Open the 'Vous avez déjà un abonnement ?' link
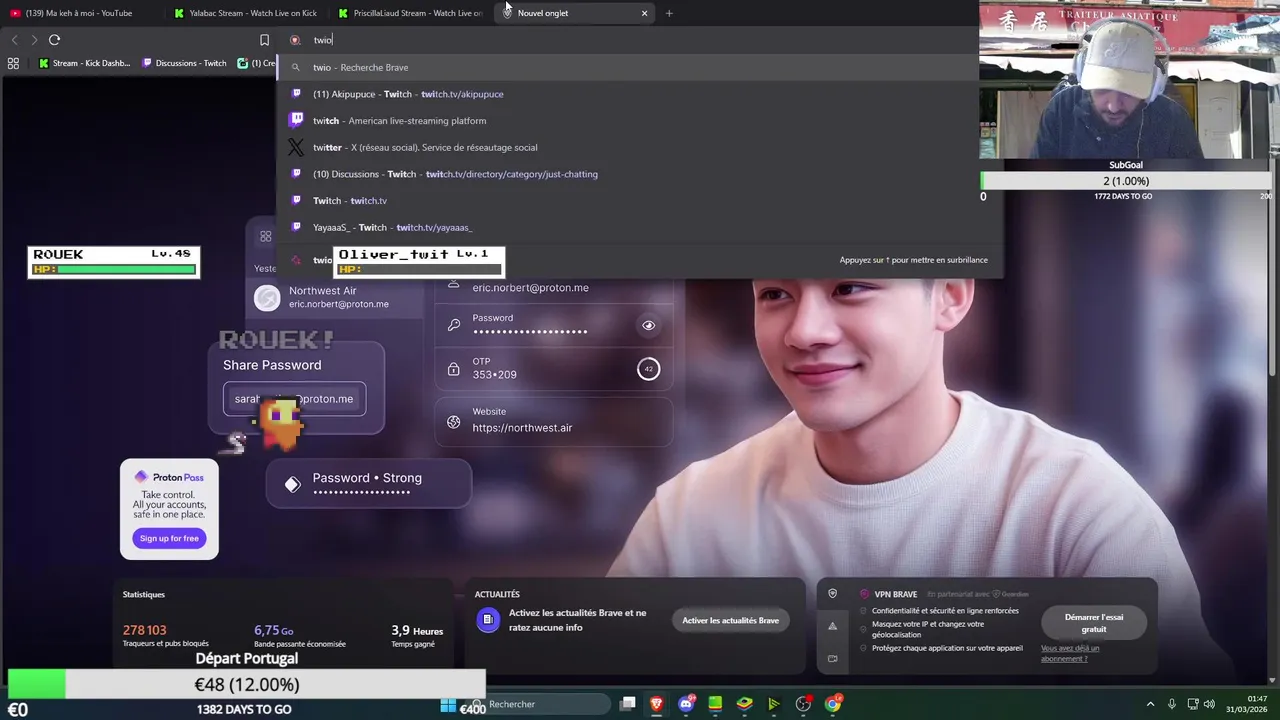The height and width of the screenshot is (720, 1280). [x=1070, y=653]
